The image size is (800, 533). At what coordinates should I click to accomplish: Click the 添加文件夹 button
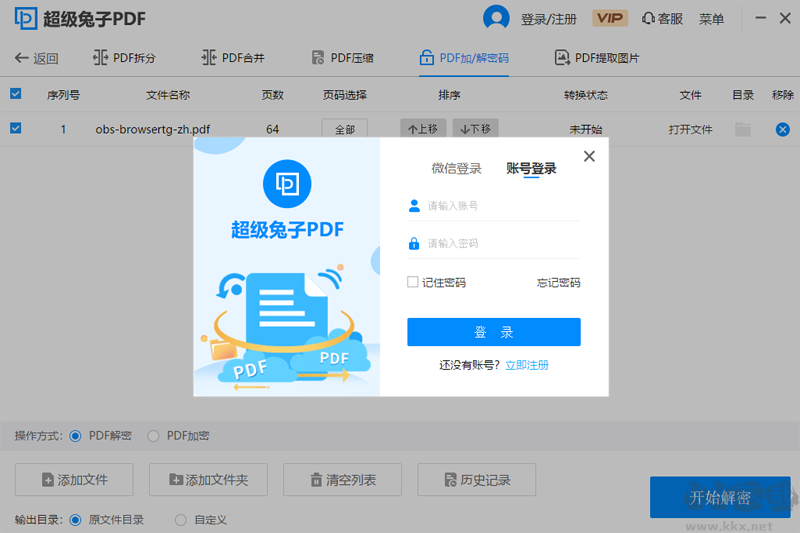click(208, 479)
